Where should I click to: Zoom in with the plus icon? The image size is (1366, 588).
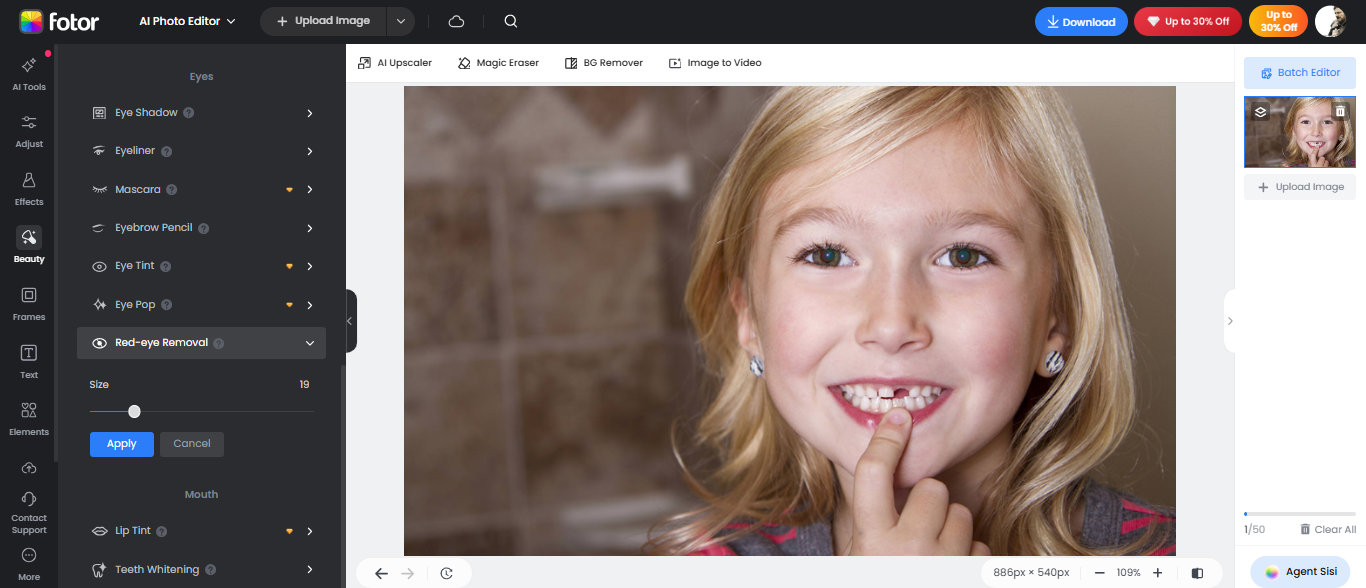[x=1157, y=573]
